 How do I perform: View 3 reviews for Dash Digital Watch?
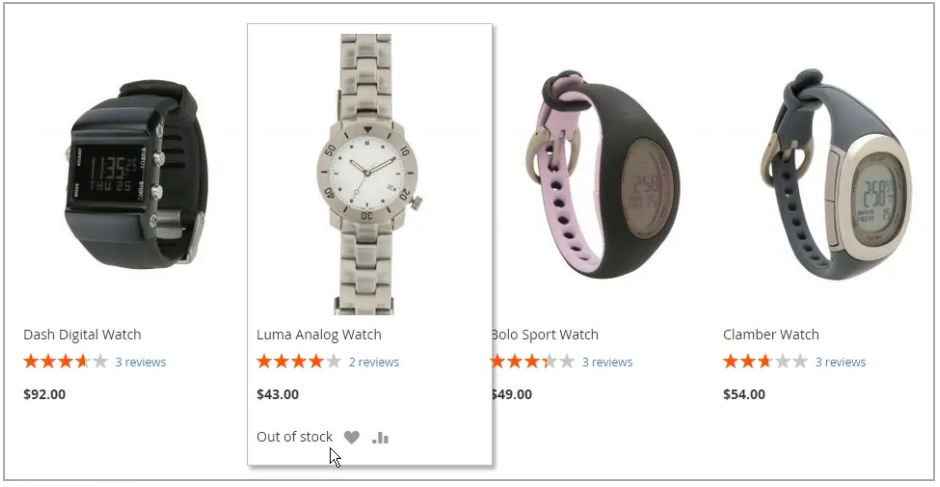(140, 362)
